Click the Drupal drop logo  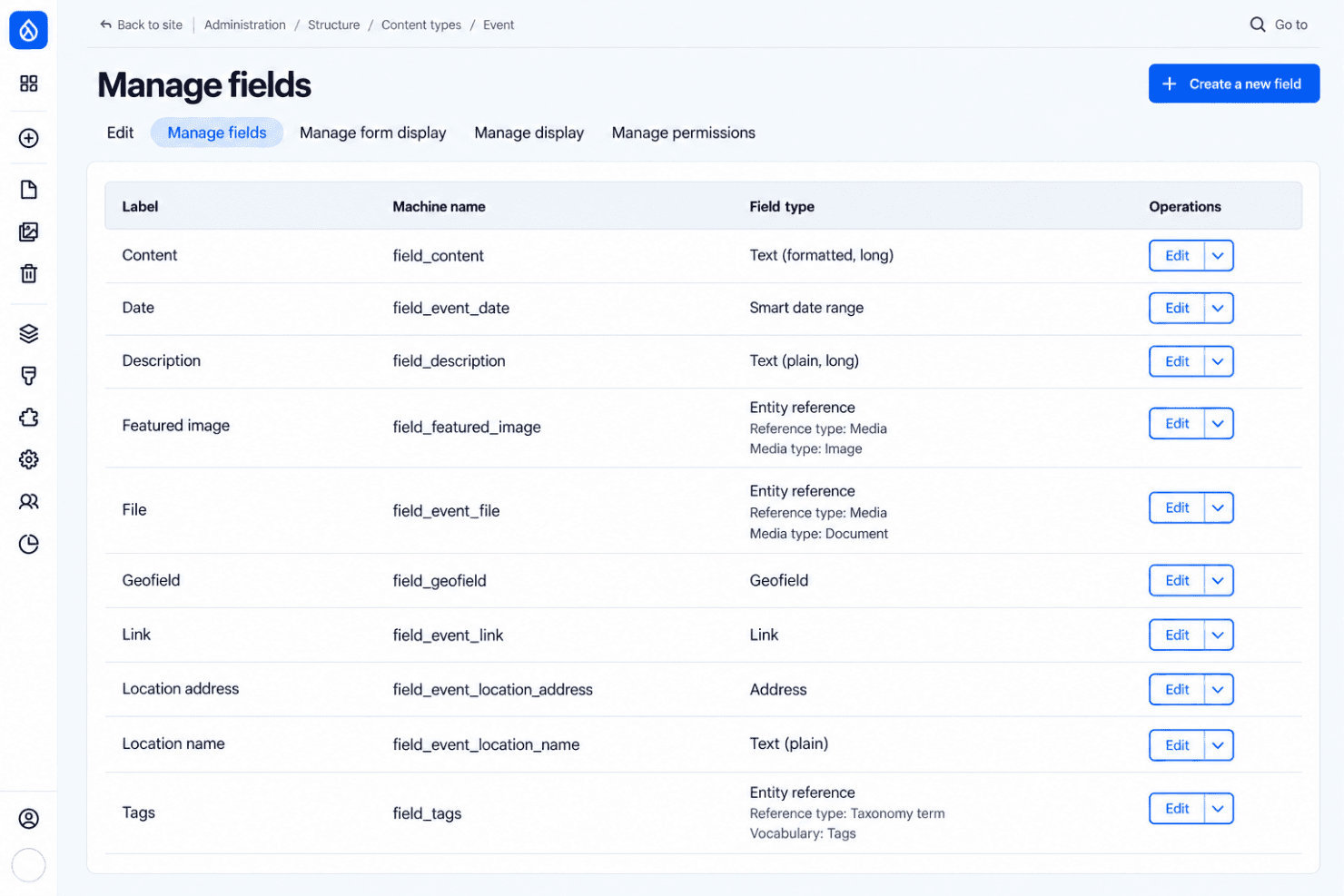28,30
